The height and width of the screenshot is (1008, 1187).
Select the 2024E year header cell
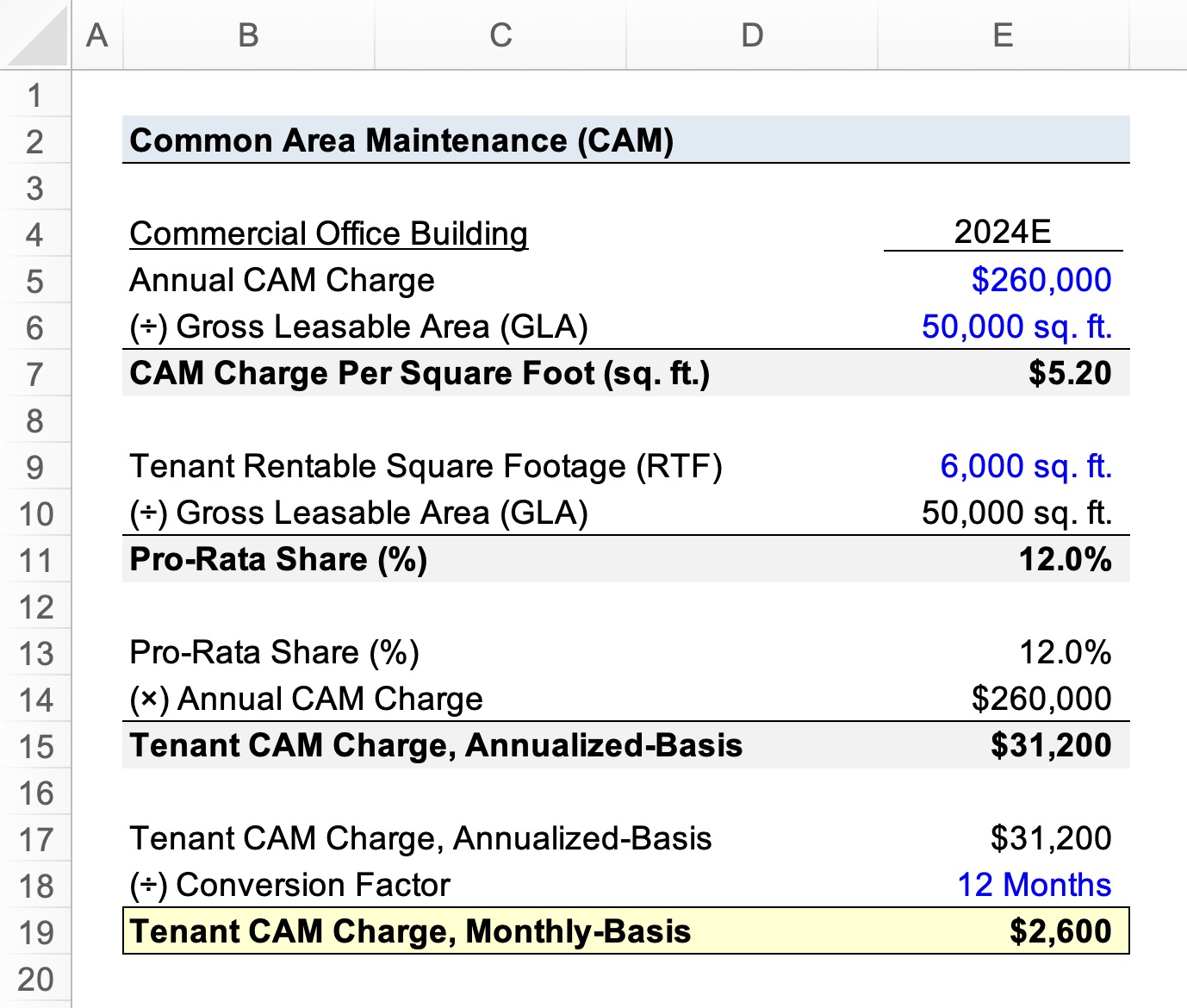click(1004, 233)
